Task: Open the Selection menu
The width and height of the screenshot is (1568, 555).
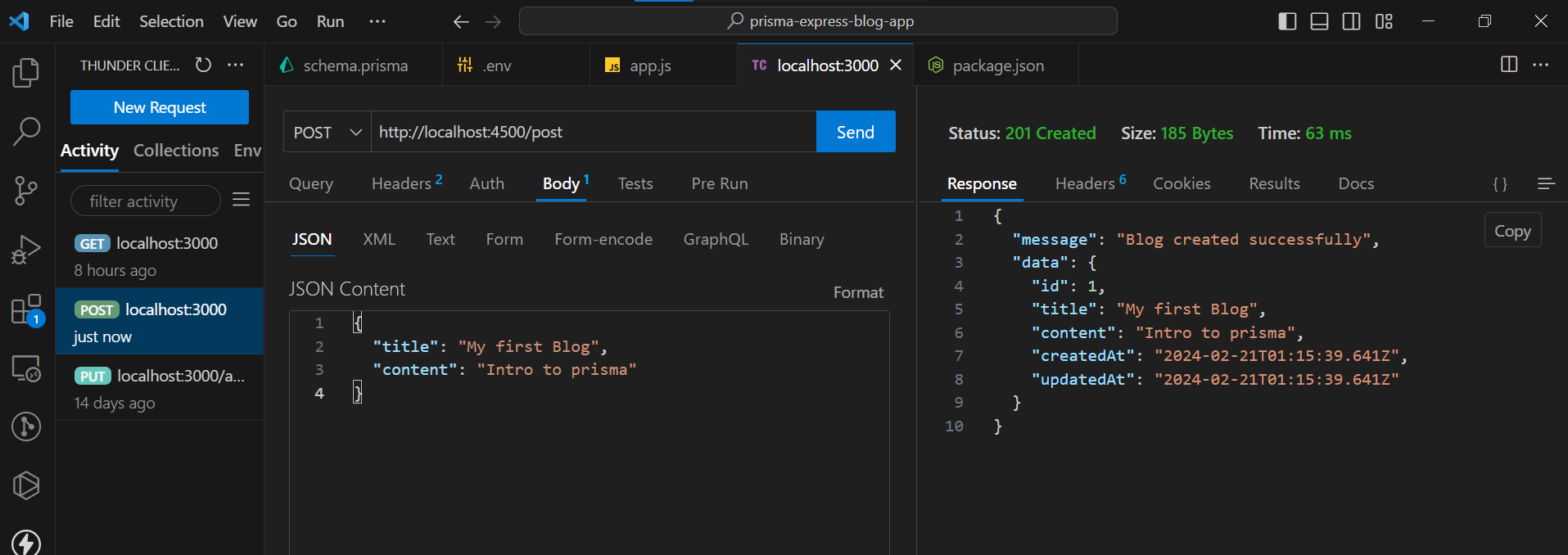Action: [171, 21]
